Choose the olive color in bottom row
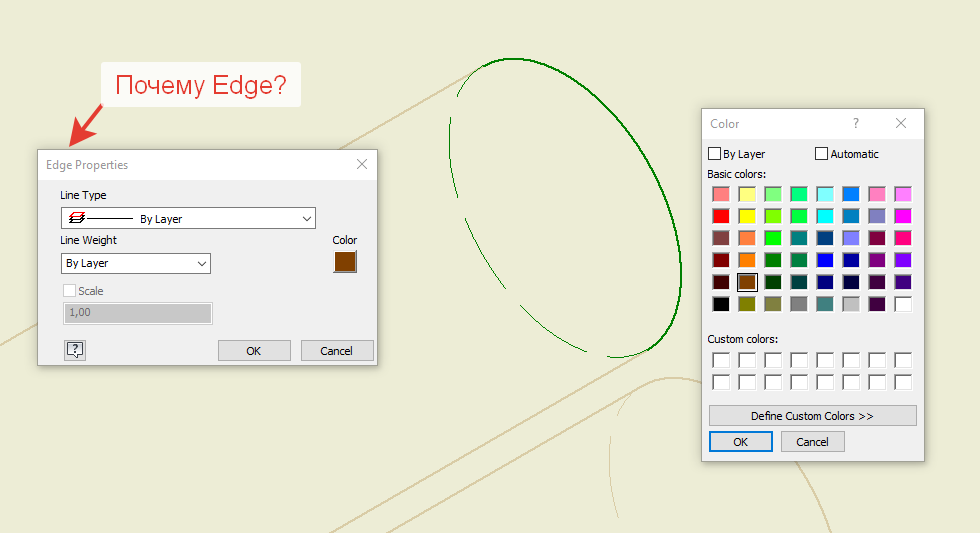Viewport: 980px width, 533px height. click(747, 304)
